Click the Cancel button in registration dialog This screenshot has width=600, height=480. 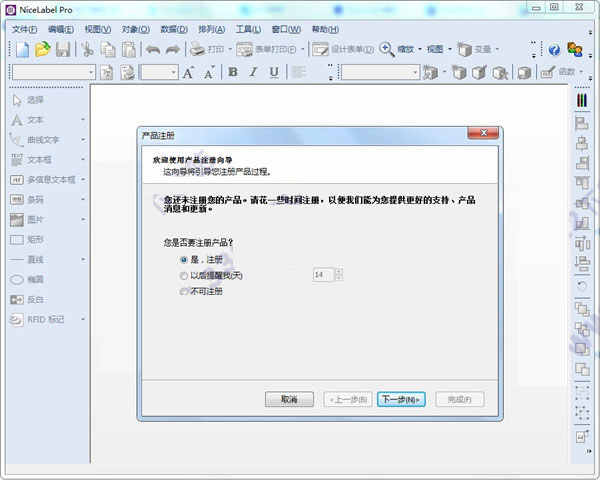[x=289, y=400]
